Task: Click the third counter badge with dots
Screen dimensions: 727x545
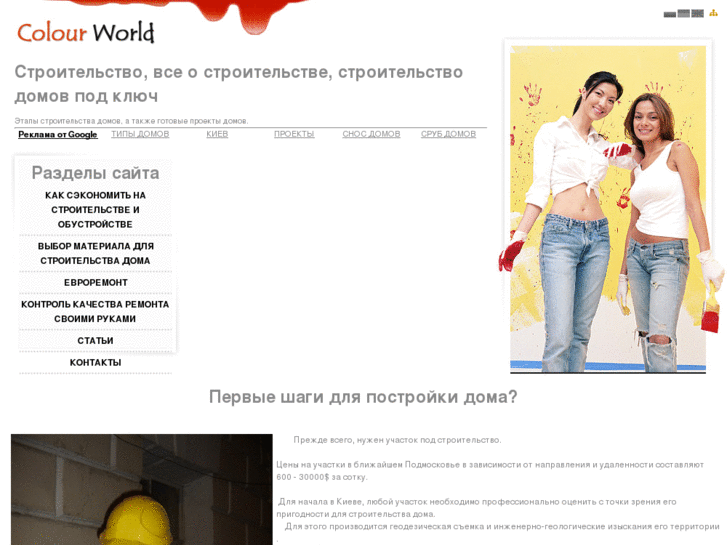Action: point(697,14)
